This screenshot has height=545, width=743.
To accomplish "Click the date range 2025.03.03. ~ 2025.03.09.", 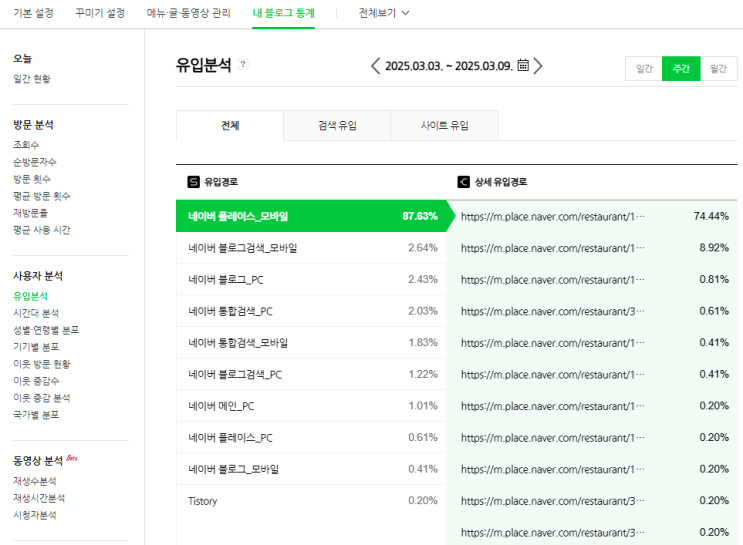I will pyautogui.click(x=449, y=66).
